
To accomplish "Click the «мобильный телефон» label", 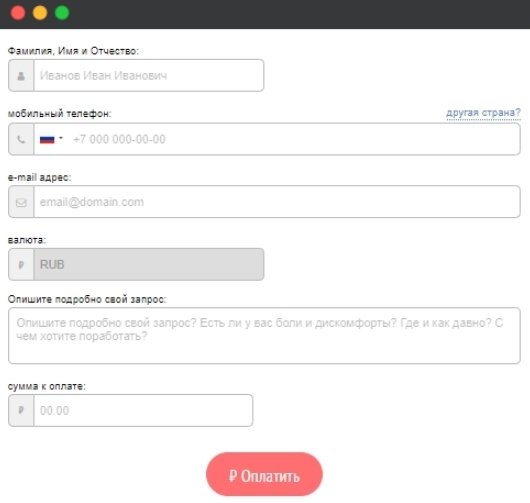I will [59, 114].
